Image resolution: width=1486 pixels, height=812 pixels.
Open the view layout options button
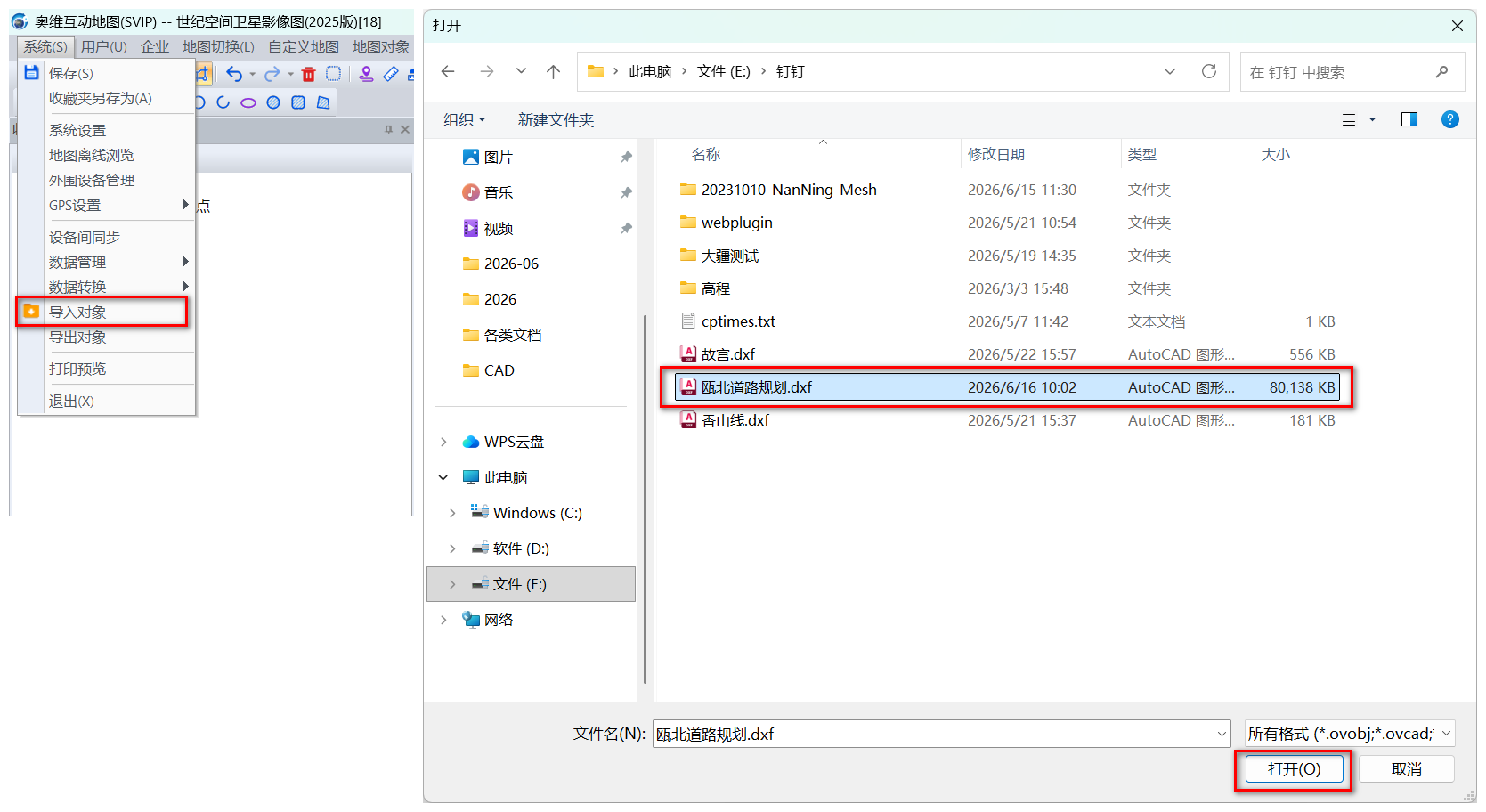[x=1349, y=119]
